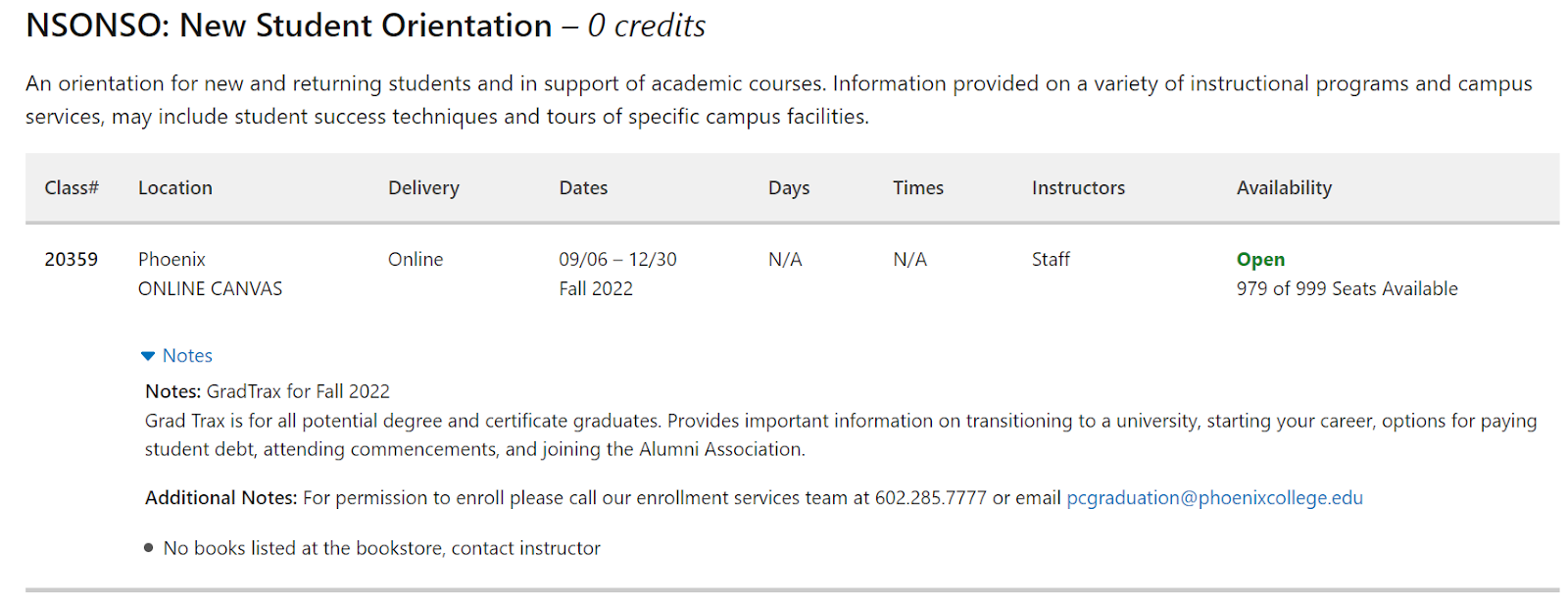Click the enrollment phone number 602.285.7777
The height and width of the screenshot is (608, 1568).
point(930,498)
